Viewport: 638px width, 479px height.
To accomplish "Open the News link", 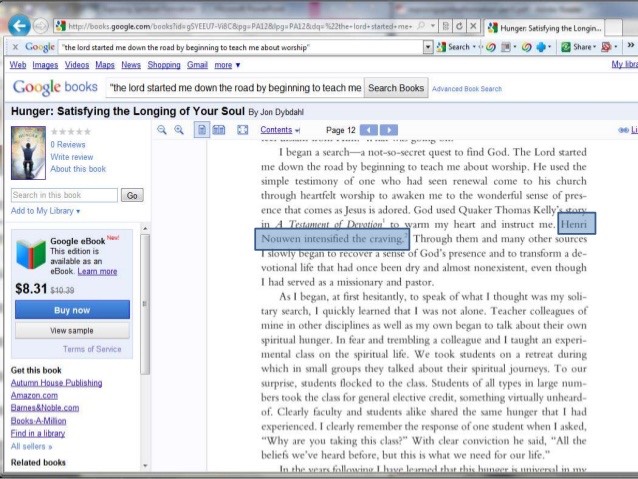I will 131,65.
